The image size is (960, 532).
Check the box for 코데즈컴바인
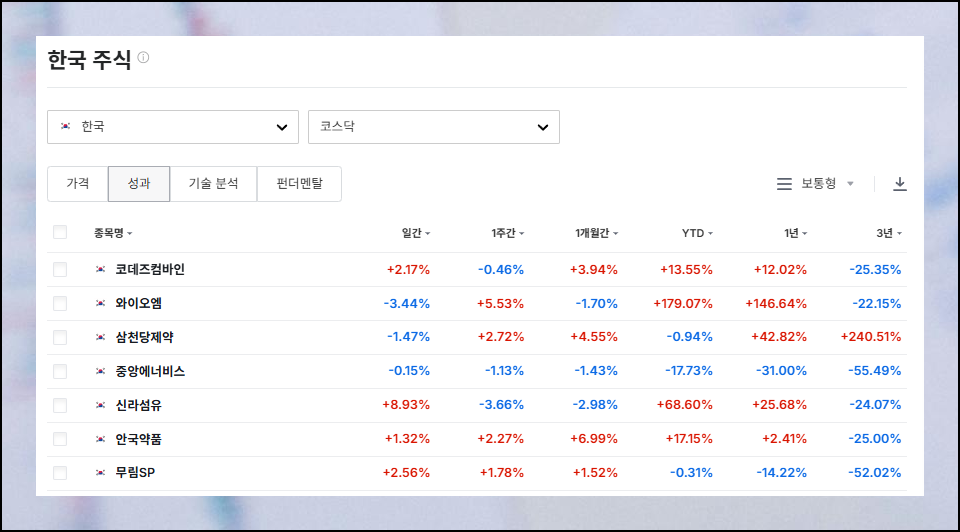(60, 269)
